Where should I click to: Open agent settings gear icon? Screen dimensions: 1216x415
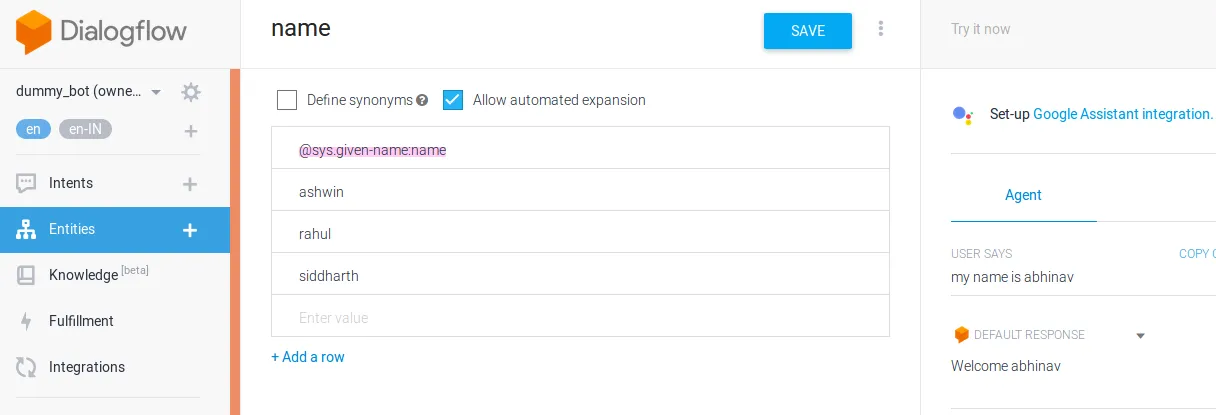(x=191, y=93)
